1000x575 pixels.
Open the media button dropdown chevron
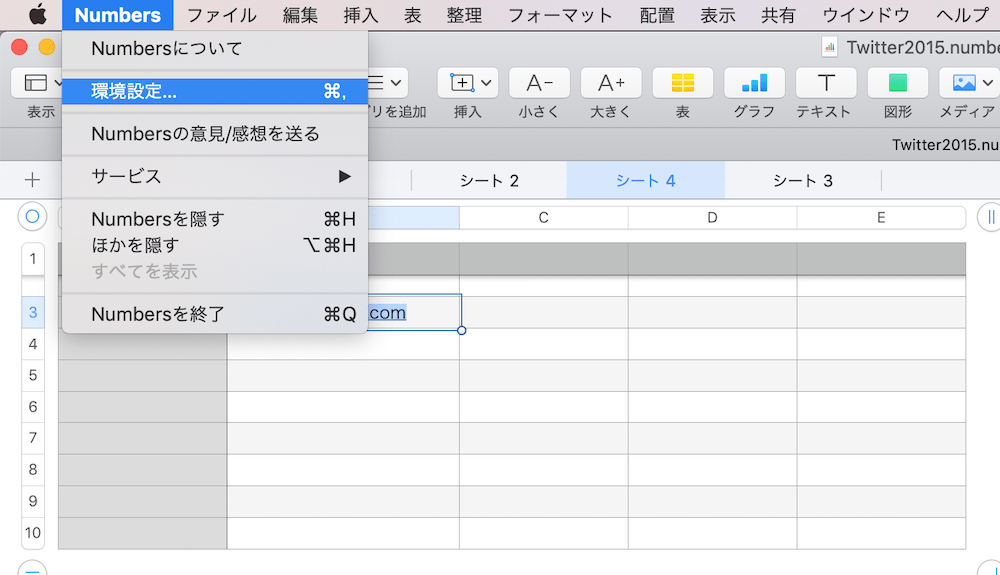988,83
